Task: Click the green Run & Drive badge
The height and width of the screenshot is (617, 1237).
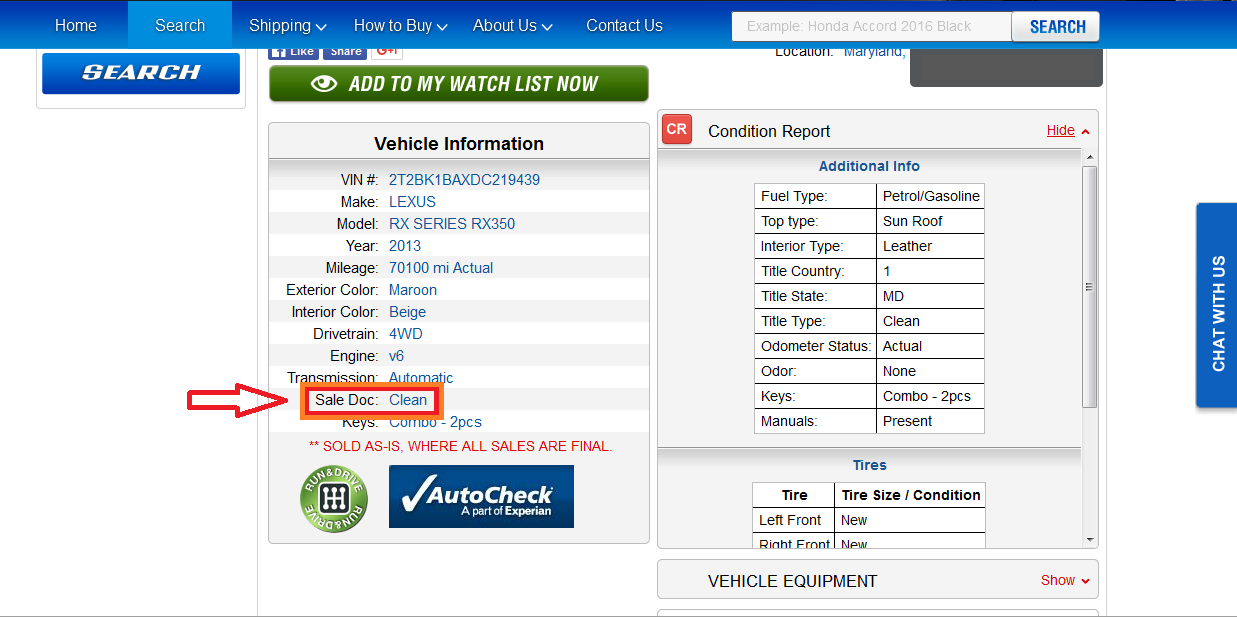Action: pos(334,500)
